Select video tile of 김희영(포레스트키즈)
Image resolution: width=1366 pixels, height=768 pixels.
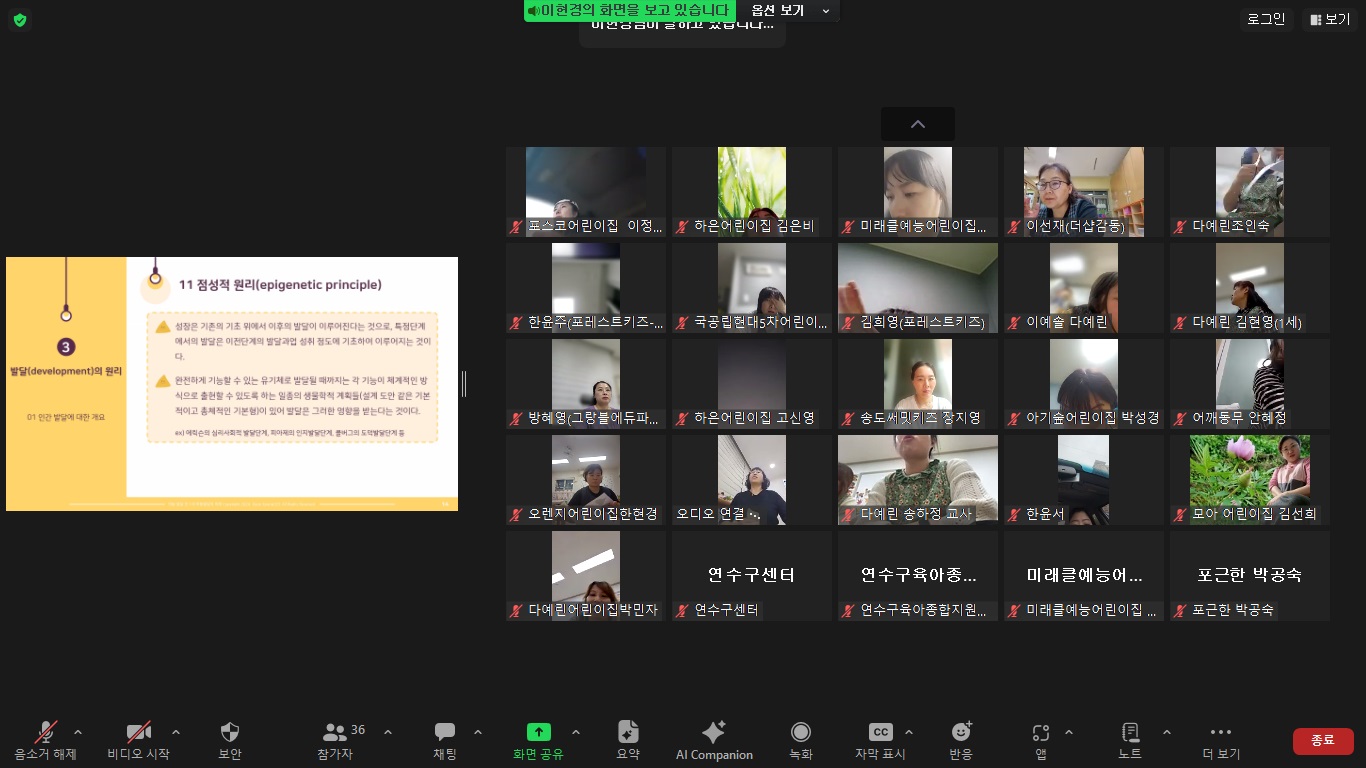tap(918, 288)
